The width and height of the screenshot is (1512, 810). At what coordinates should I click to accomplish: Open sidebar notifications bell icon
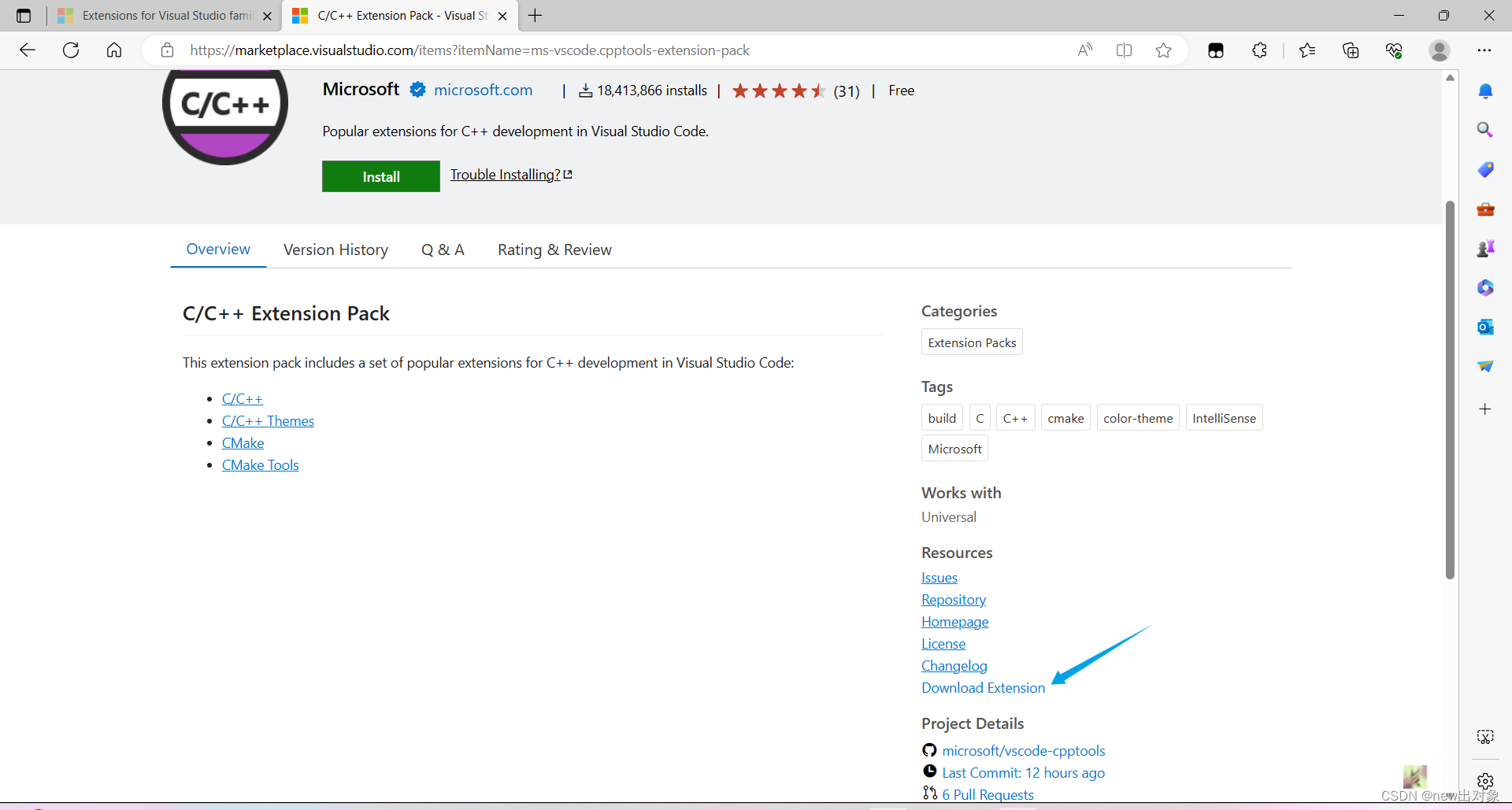tap(1485, 91)
